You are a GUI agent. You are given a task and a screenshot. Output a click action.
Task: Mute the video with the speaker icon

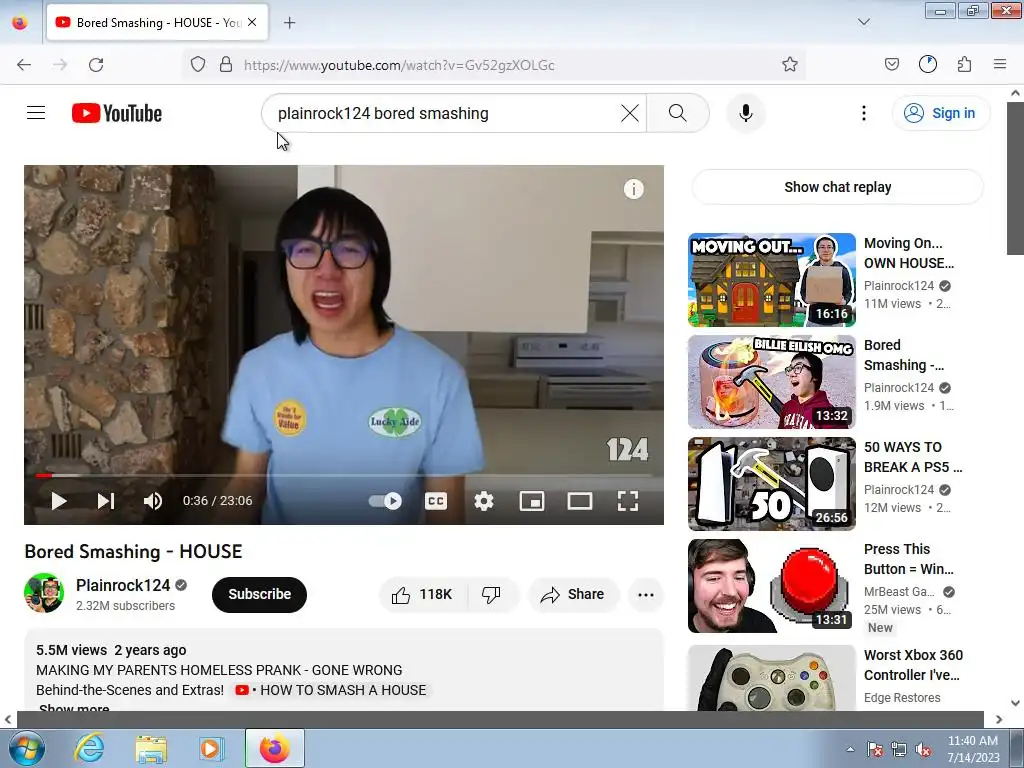(153, 501)
